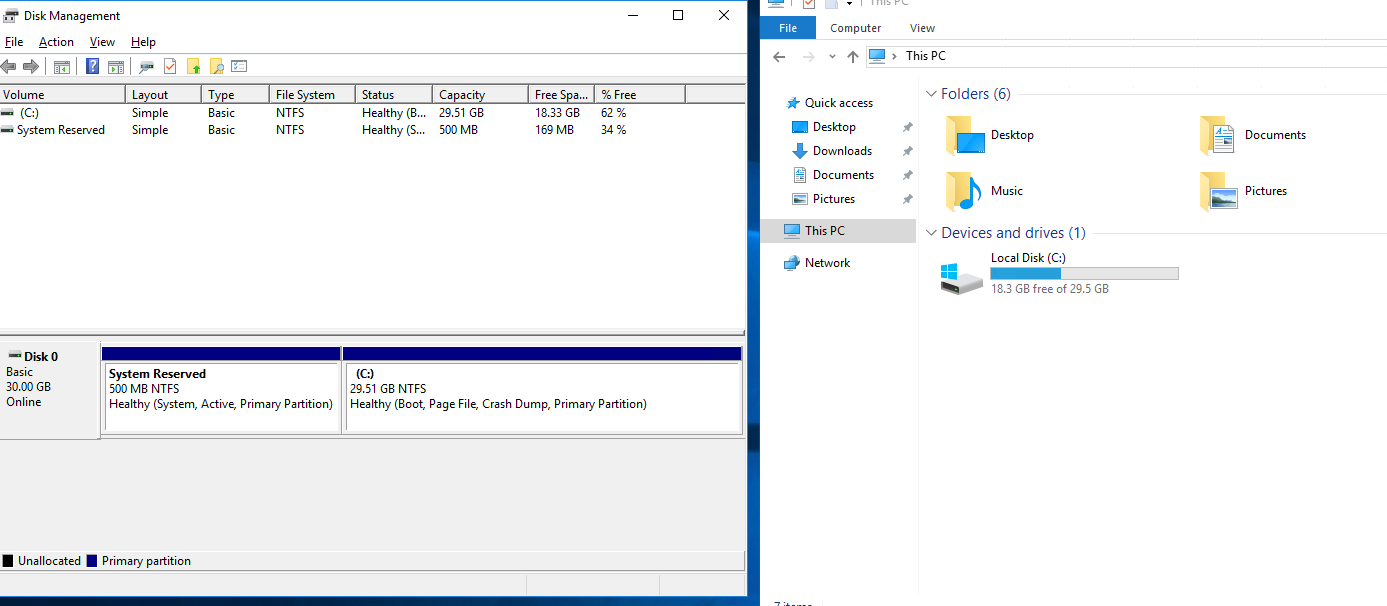This screenshot has height=606, width=1387.
Task: Click the Help icon in Disk Management toolbar
Action: click(92, 67)
